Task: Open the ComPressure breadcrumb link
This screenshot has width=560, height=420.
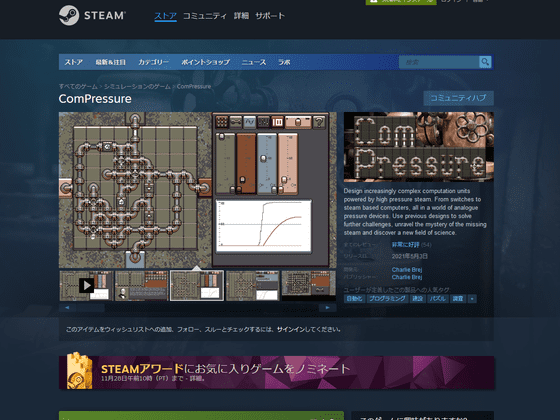Action: (x=194, y=86)
